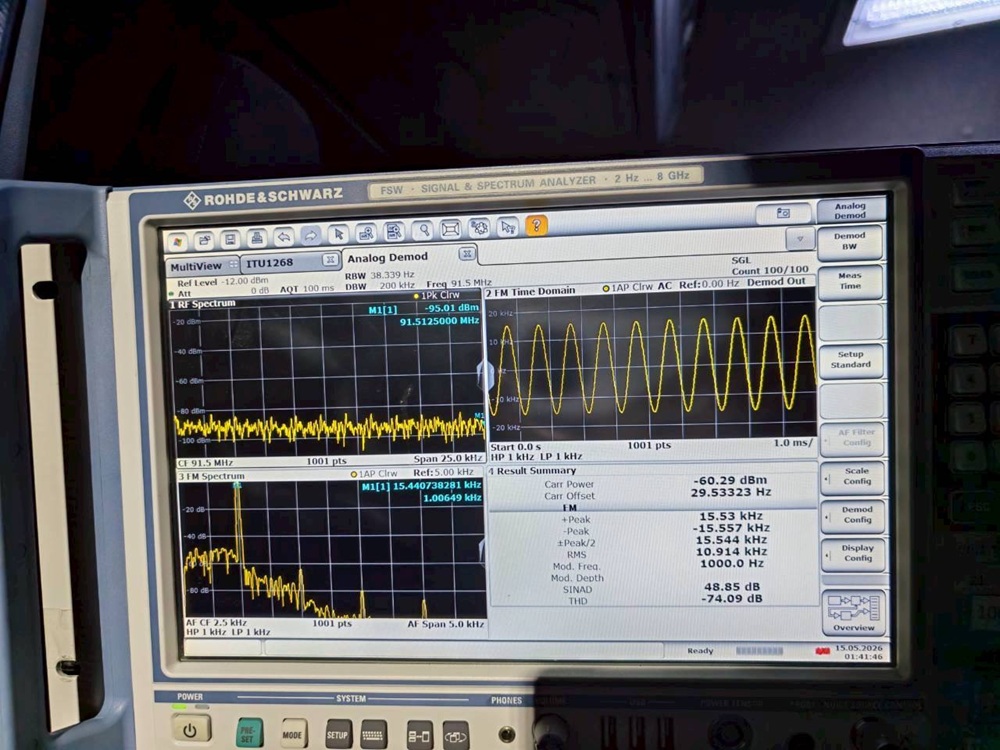Open the Scale Config submenu
1000x750 pixels.
pos(853,476)
